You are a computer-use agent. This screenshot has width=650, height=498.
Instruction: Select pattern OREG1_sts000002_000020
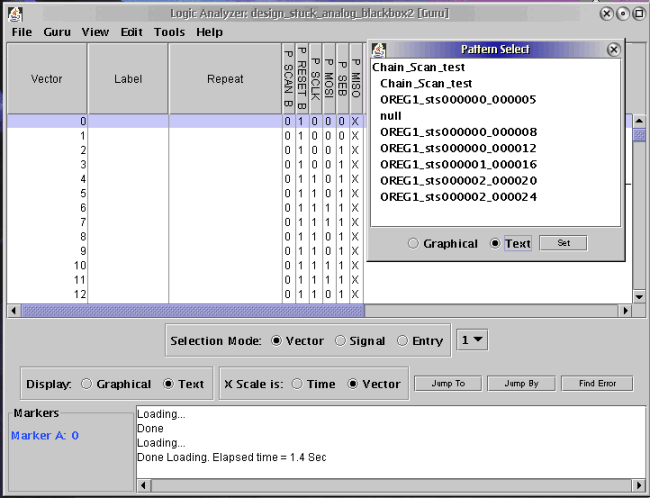tap(458, 180)
